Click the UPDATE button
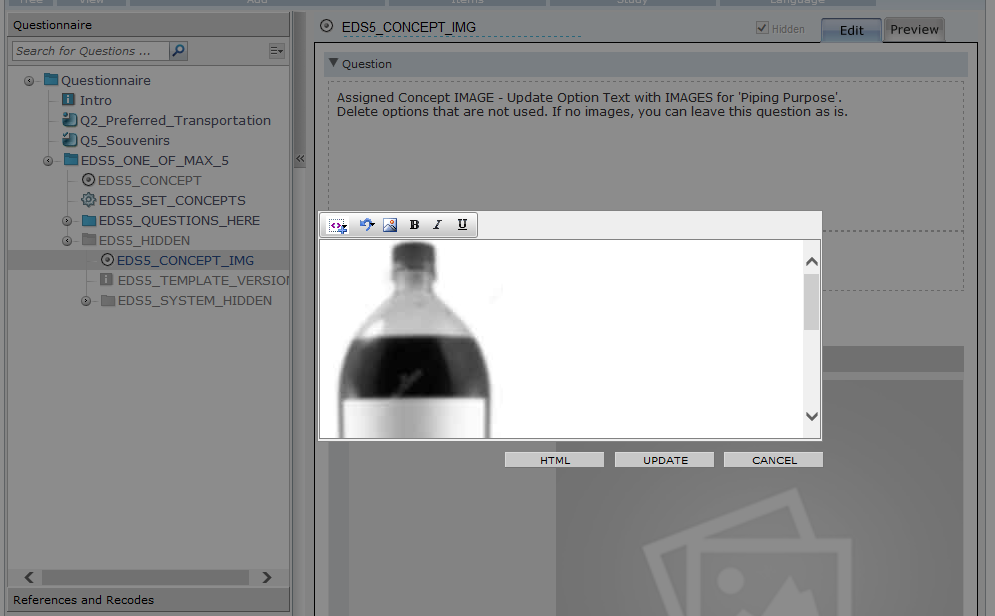This screenshot has height=616, width=995. coord(664,460)
